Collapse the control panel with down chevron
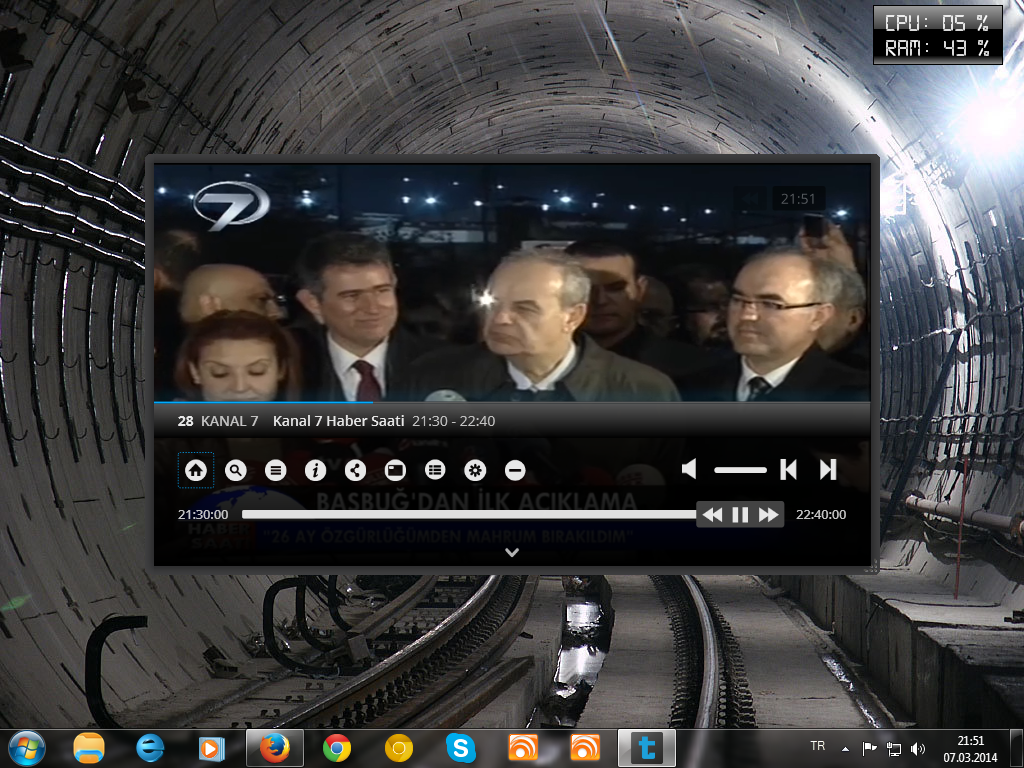Viewport: 1024px width, 768px height. click(x=512, y=552)
